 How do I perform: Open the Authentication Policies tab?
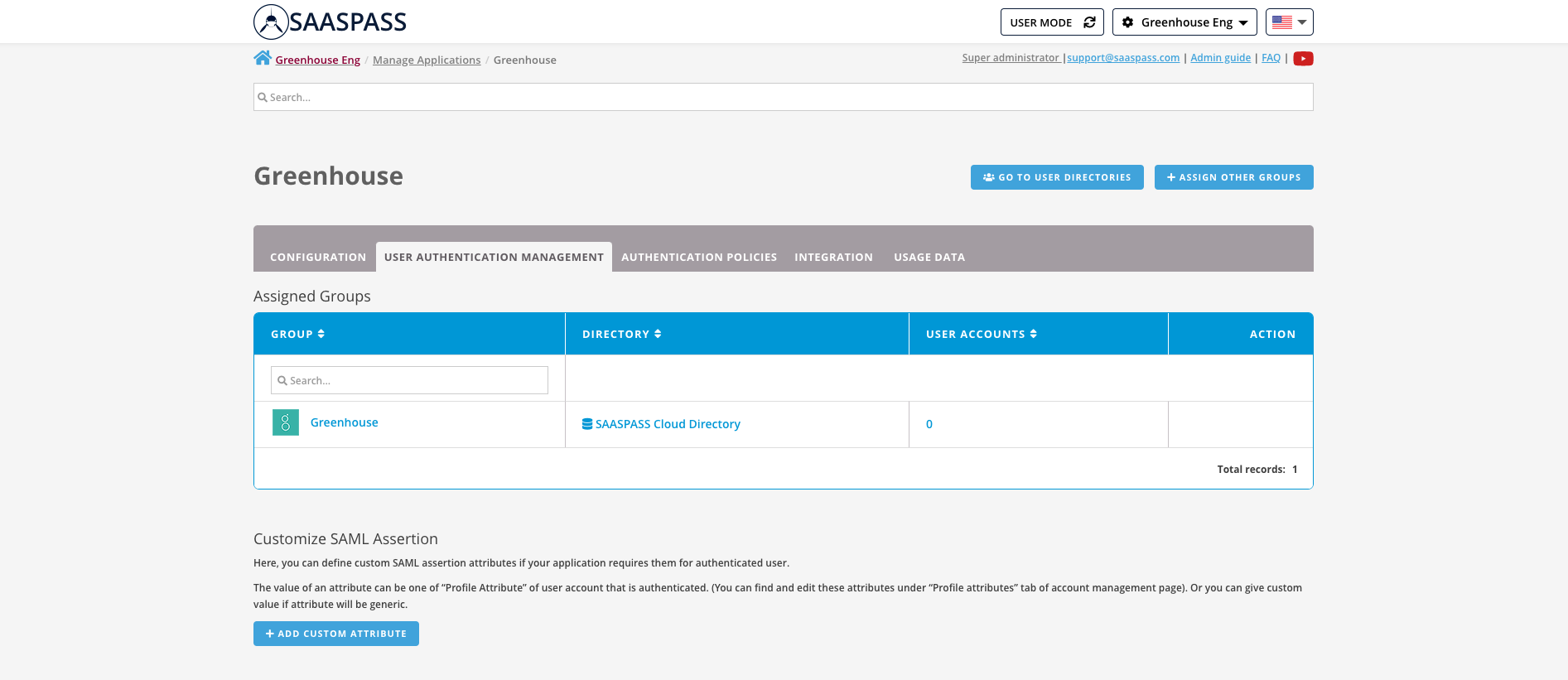[699, 257]
